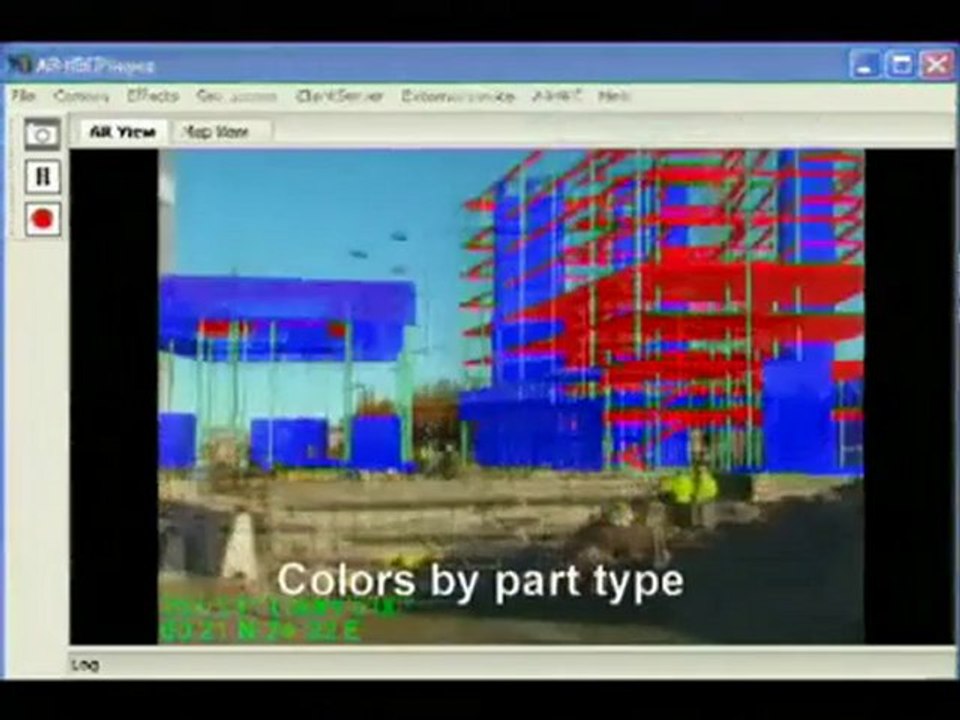Viewport: 960px width, 720px height.
Task: Minimize the application window
Action: [x=864, y=64]
